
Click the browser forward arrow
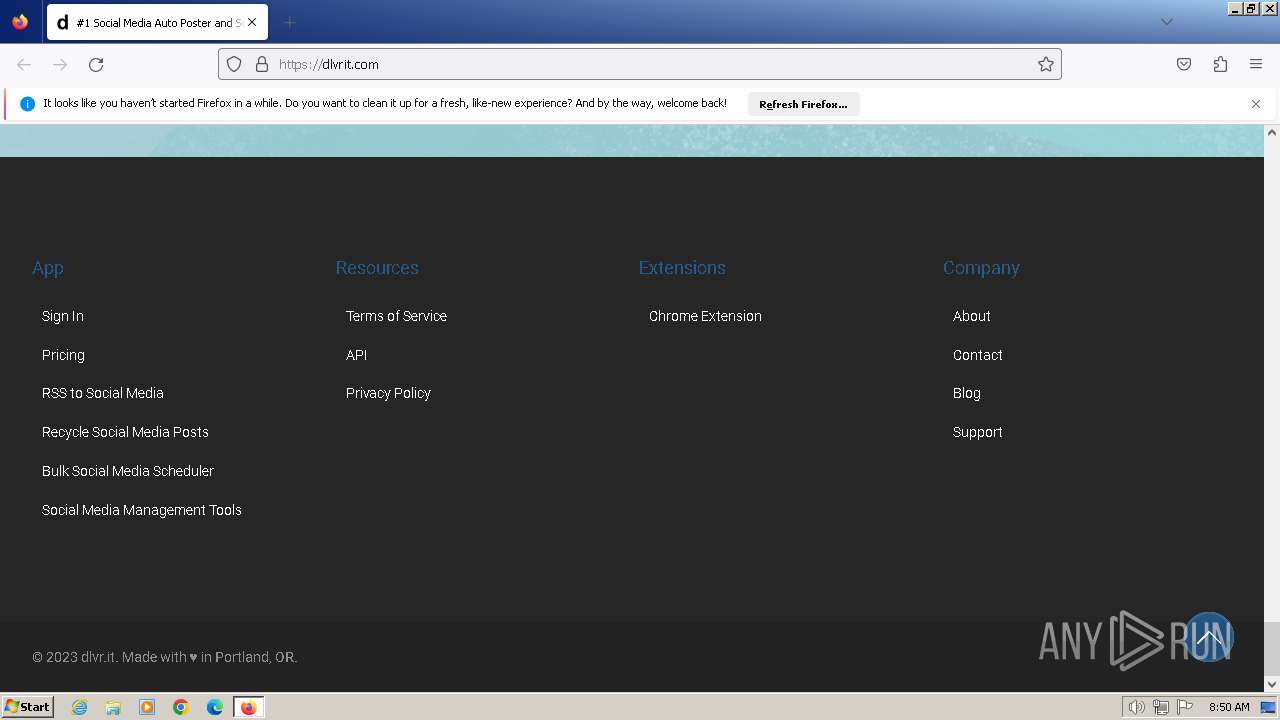point(60,64)
